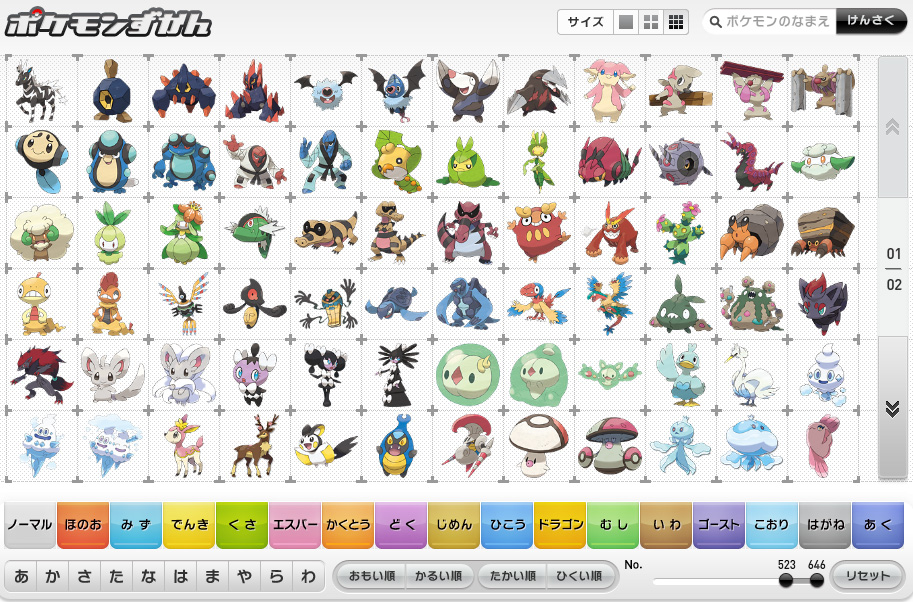
Task: Select the ら kana row tab
Action: (x=277, y=576)
